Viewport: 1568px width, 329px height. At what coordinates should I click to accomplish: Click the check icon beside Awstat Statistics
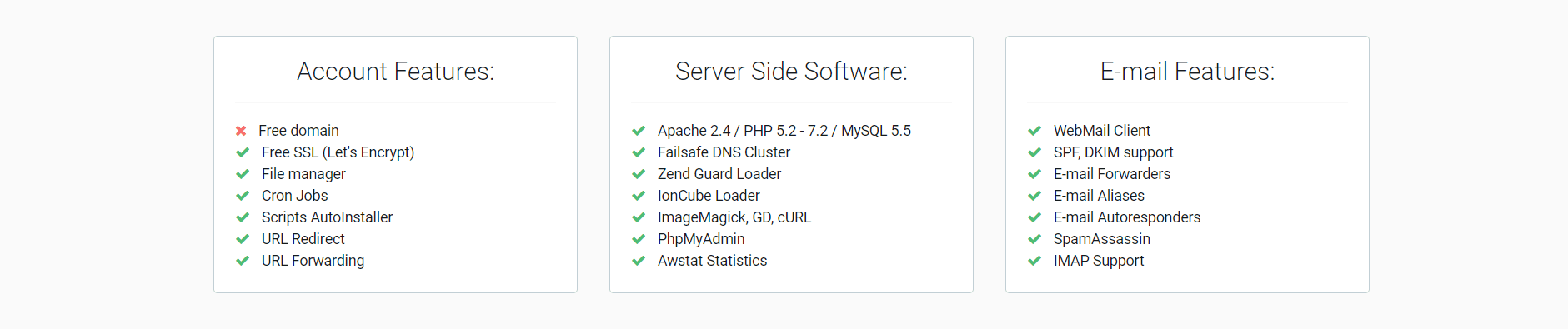[x=639, y=261]
